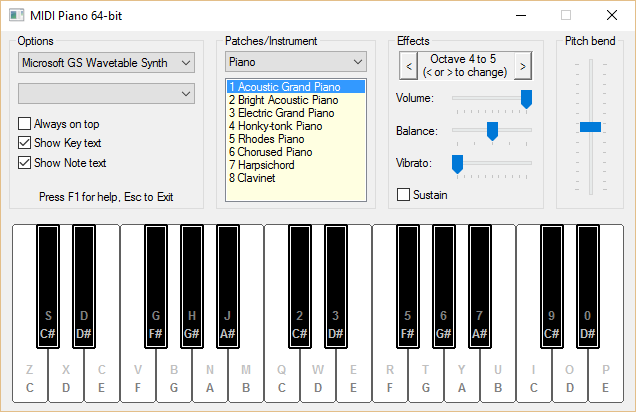Viewport: 636px width, 412px height.
Task: Expand the empty dropdown under the synth selector
Action: [x=106, y=94]
